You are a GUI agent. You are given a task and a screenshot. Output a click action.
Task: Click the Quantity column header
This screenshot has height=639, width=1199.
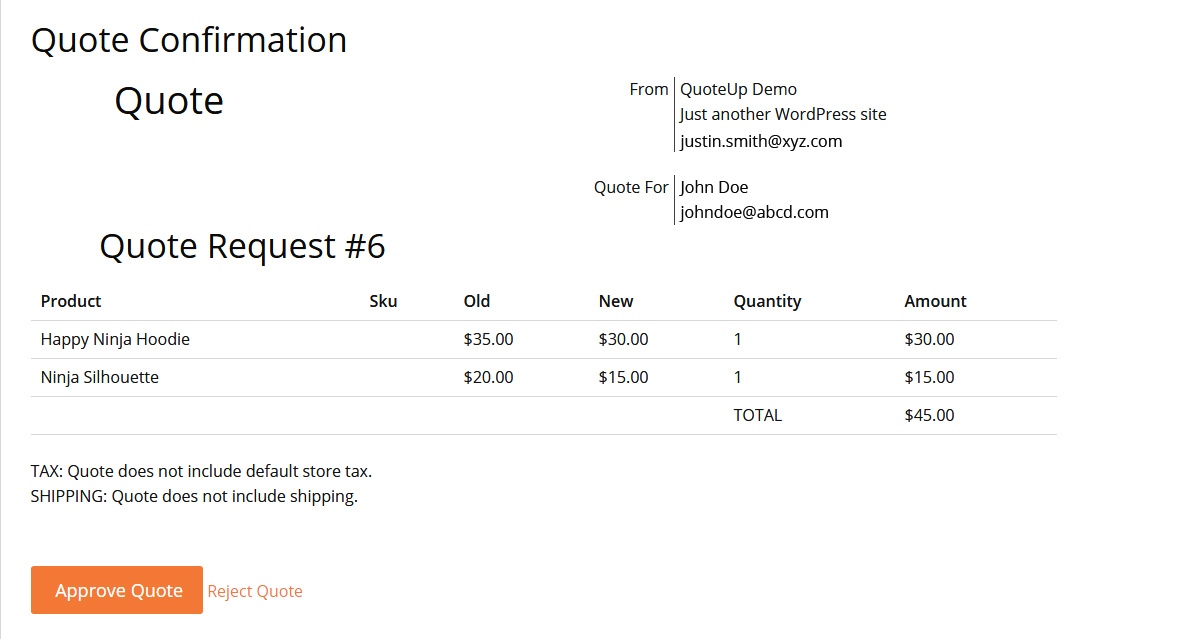pos(767,301)
